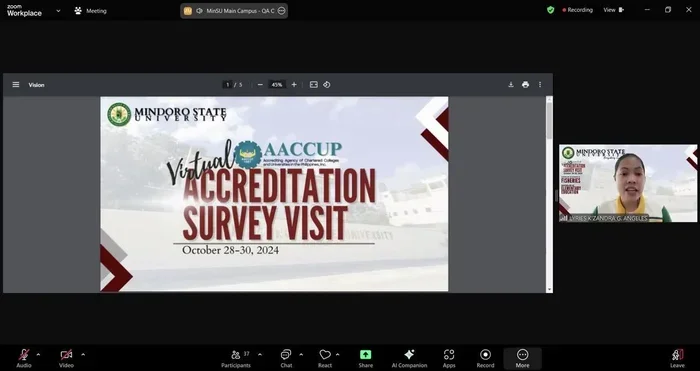The height and width of the screenshot is (371, 700).
Task: Click the scroll down arrow in PDF viewer
Action: (549, 290)
